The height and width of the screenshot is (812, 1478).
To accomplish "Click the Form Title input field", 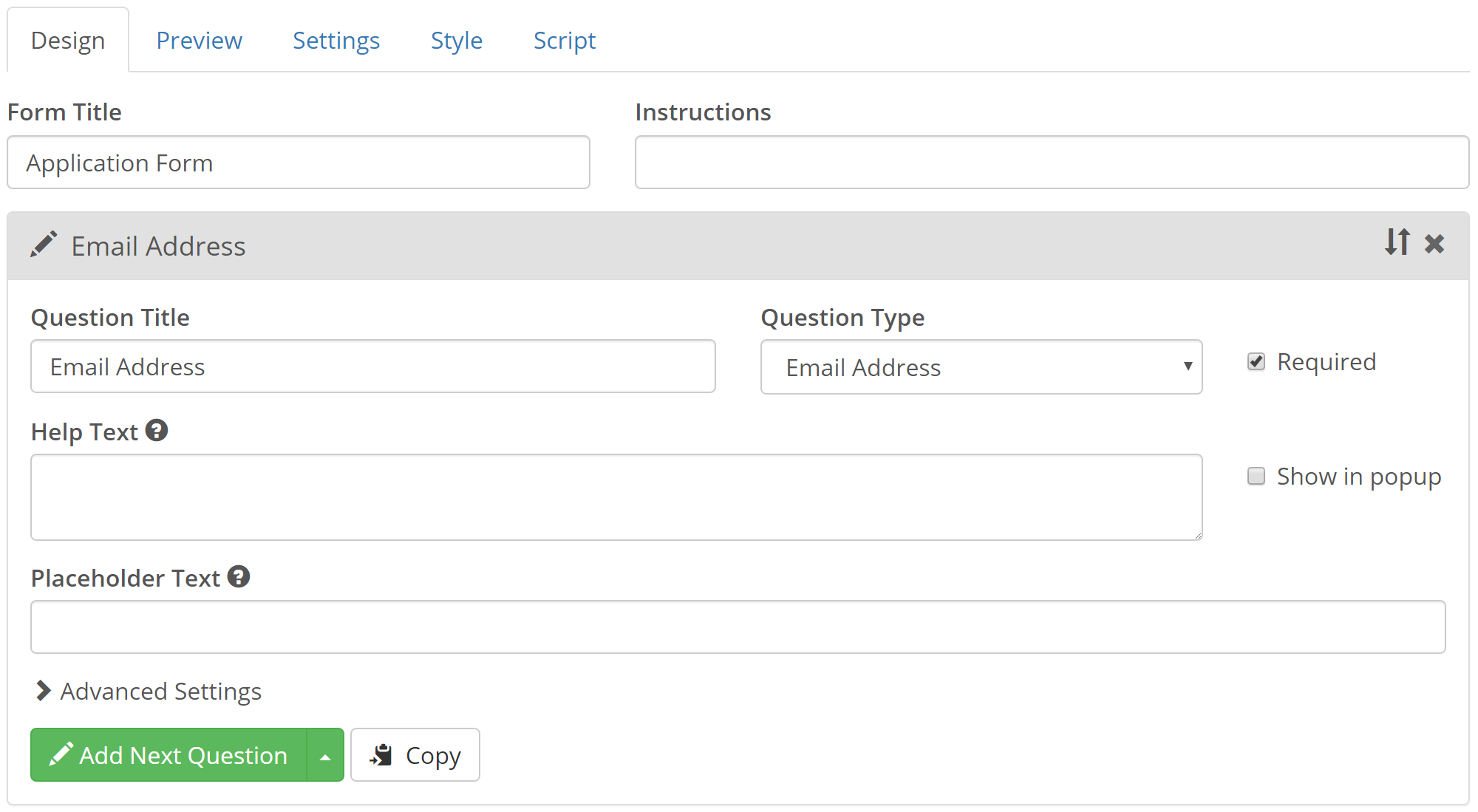I will pos(299,163).
